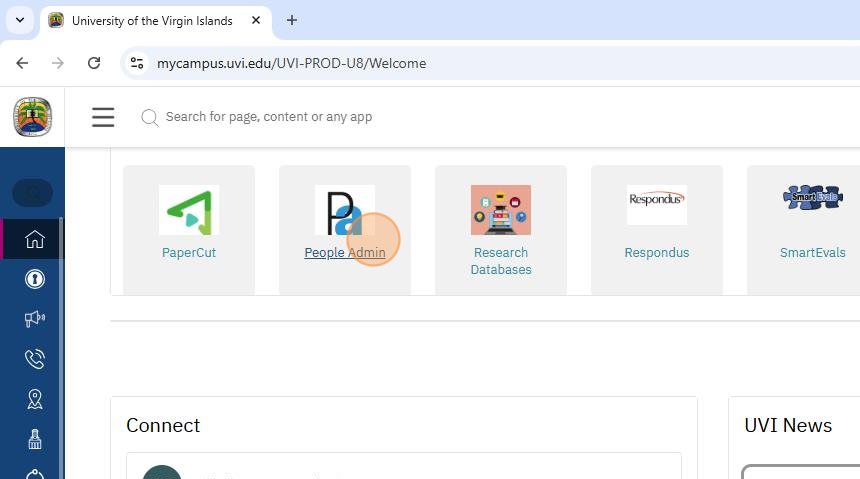Open the phone contact sidebar icon

coord(35,359)
